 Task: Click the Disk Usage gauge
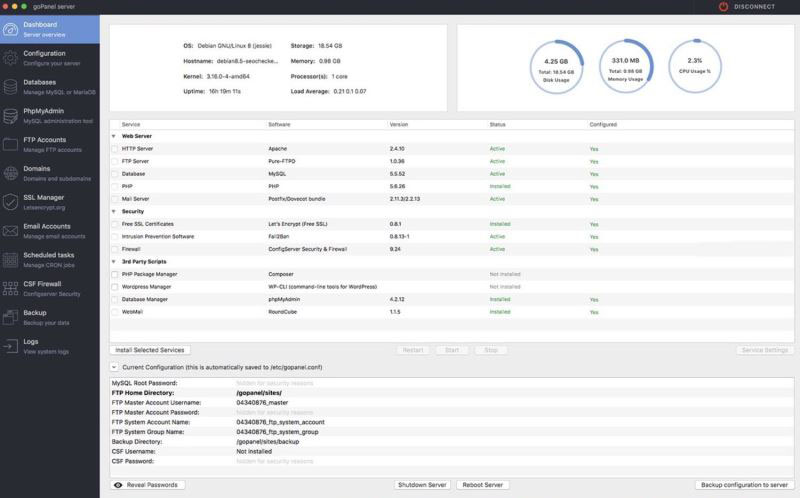[556, 67]
